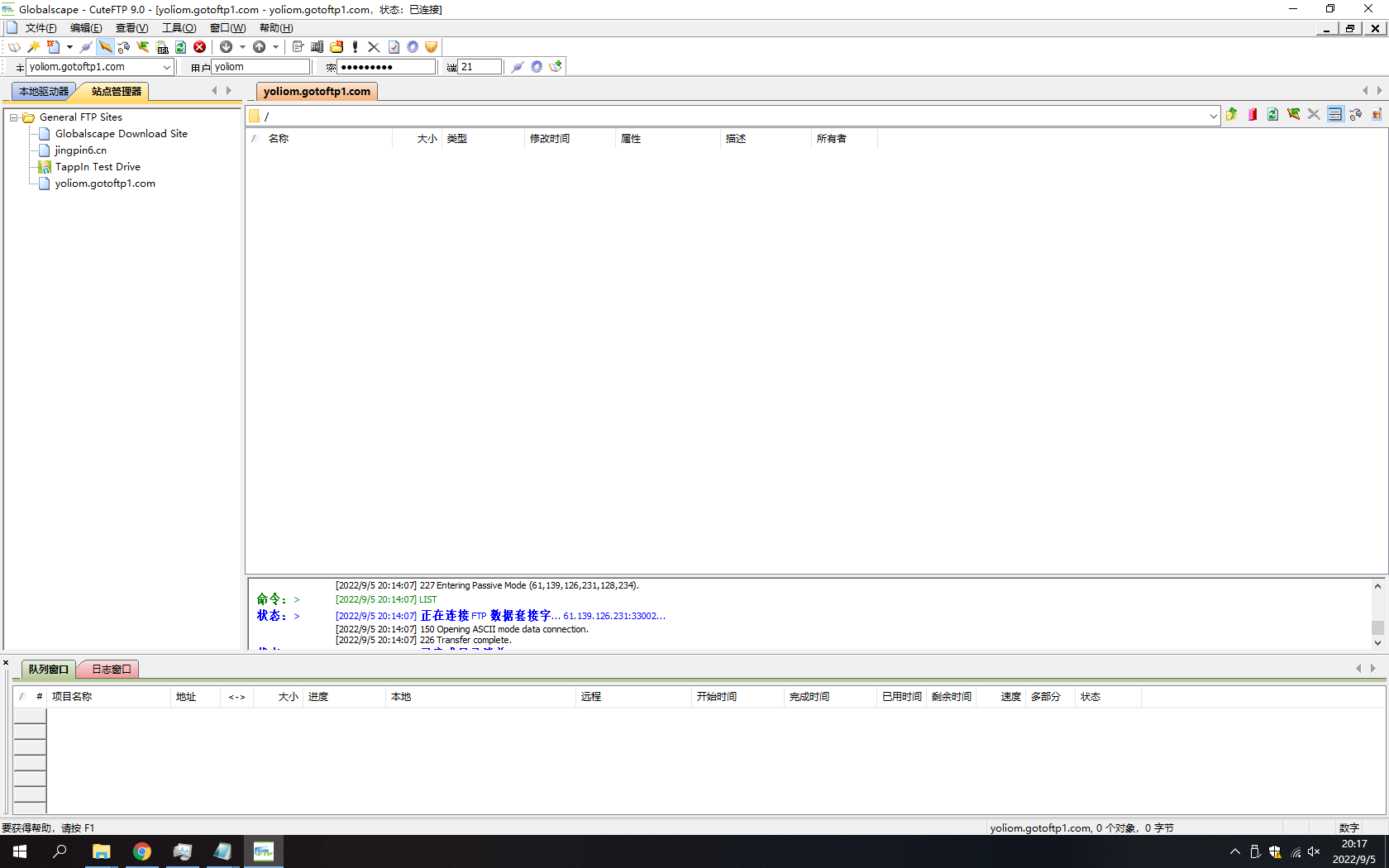Click the 修改时间 column header
The height and width of the screenshot is (868, 1389).
coord(550,139)
